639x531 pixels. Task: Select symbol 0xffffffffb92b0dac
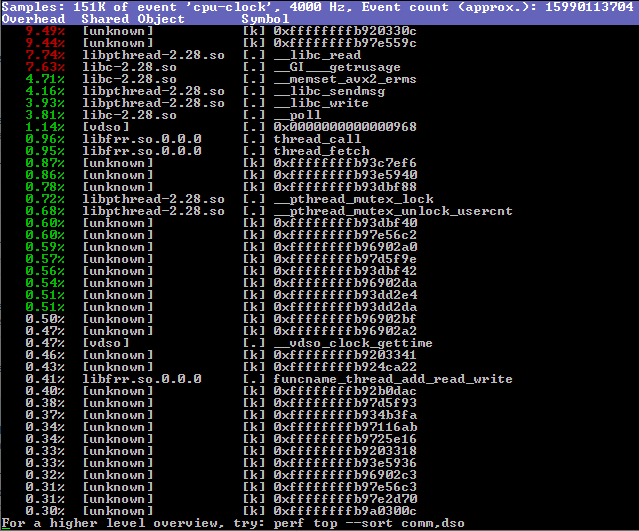pyautogui.click(x=345, y=391)
